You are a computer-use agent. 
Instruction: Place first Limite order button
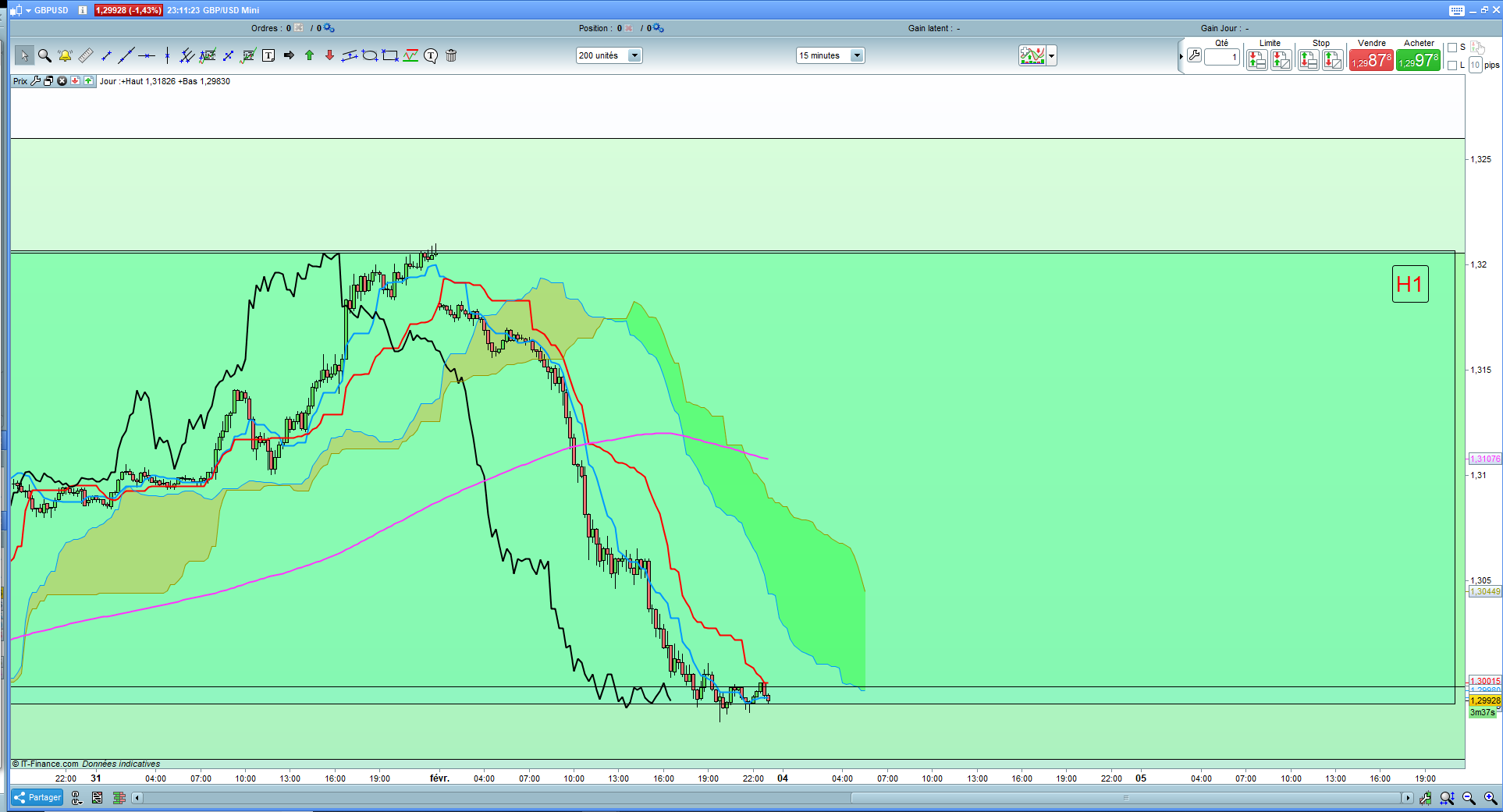point(1256,60)
